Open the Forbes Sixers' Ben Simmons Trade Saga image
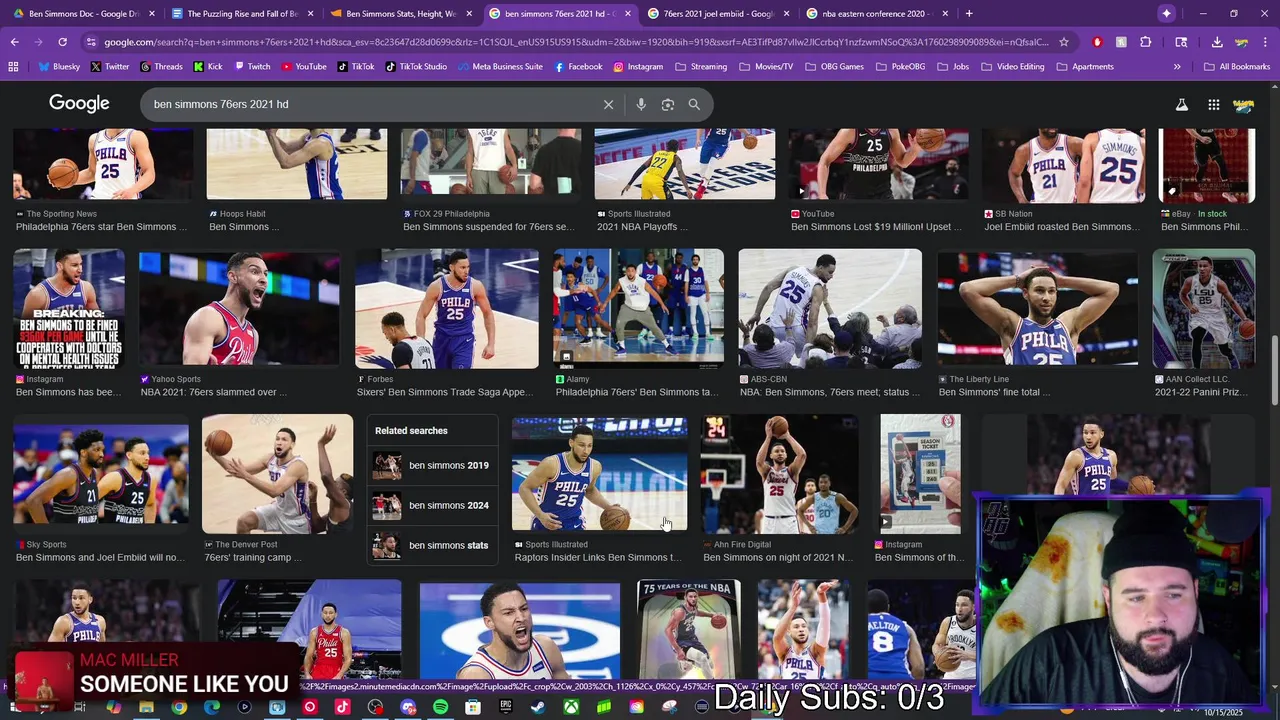 (x=446, y=309)
